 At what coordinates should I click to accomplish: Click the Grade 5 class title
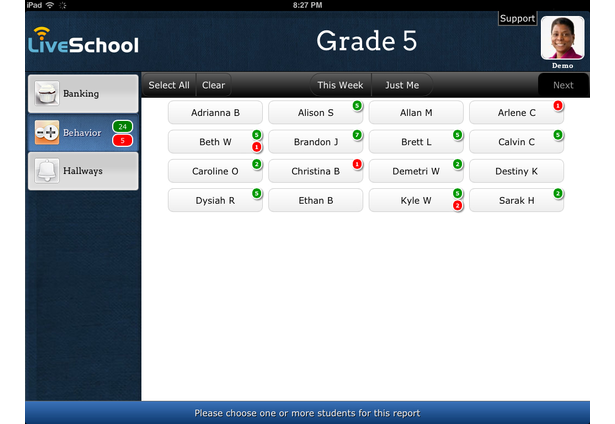[x=367, y=41]
